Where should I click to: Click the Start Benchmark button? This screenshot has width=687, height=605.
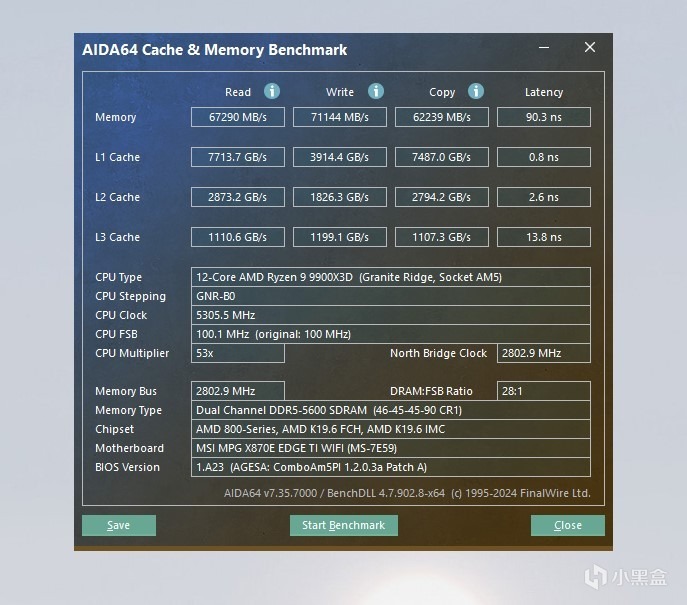click(x=344, y=525)
